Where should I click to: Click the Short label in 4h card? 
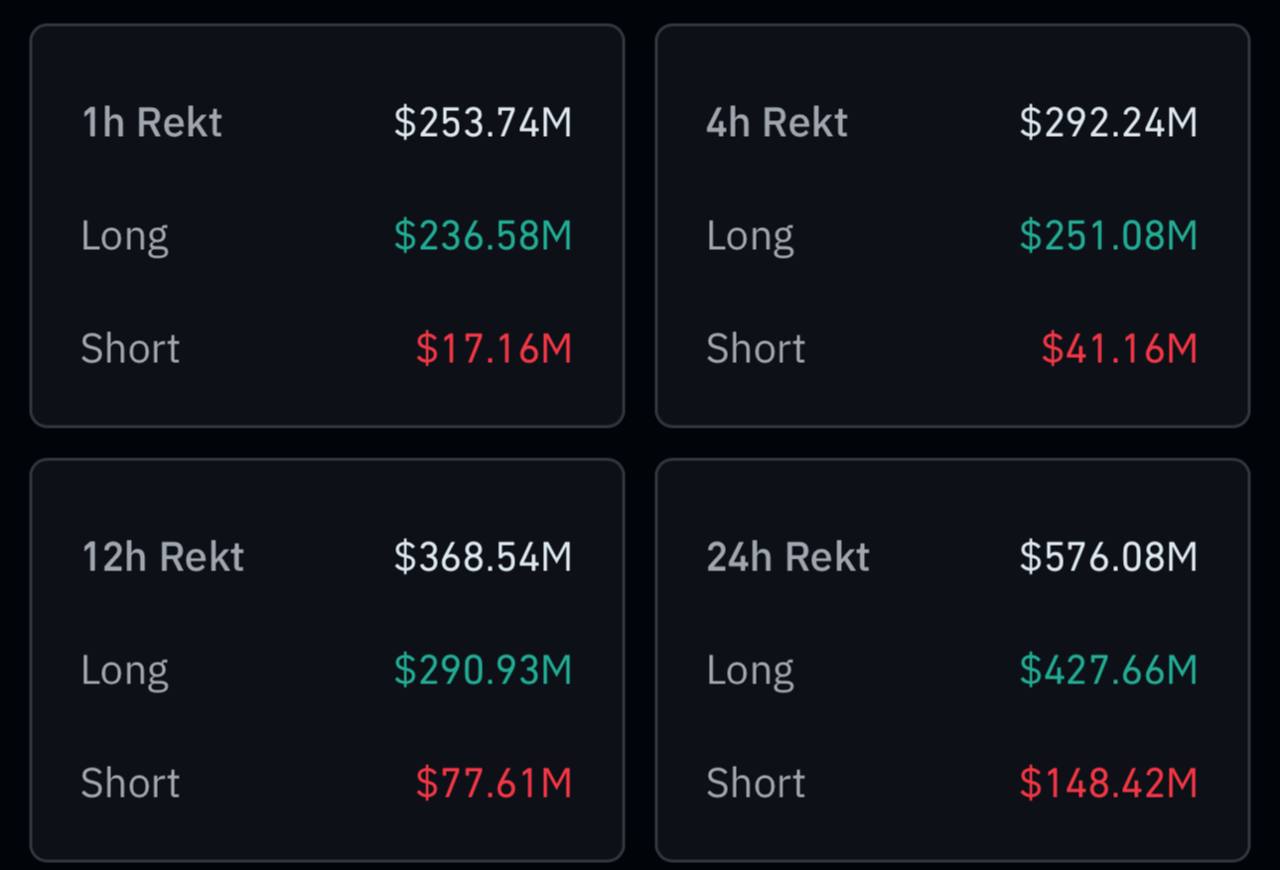[756, 349]
